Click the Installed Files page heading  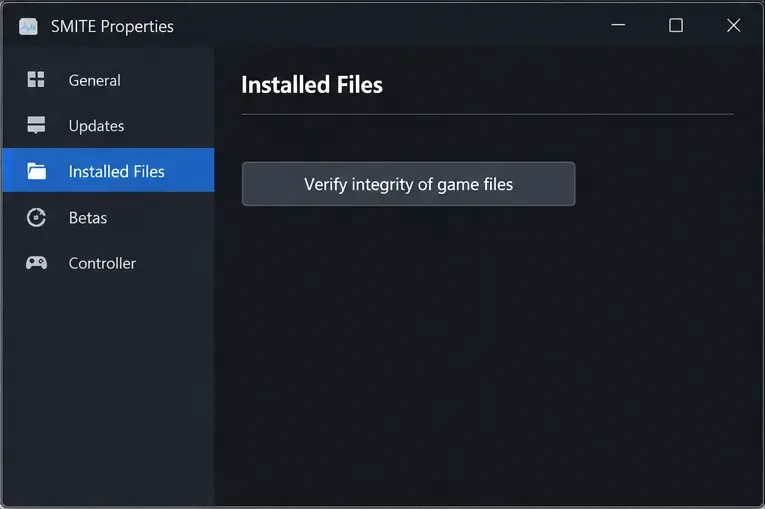[x=312, y=85]
